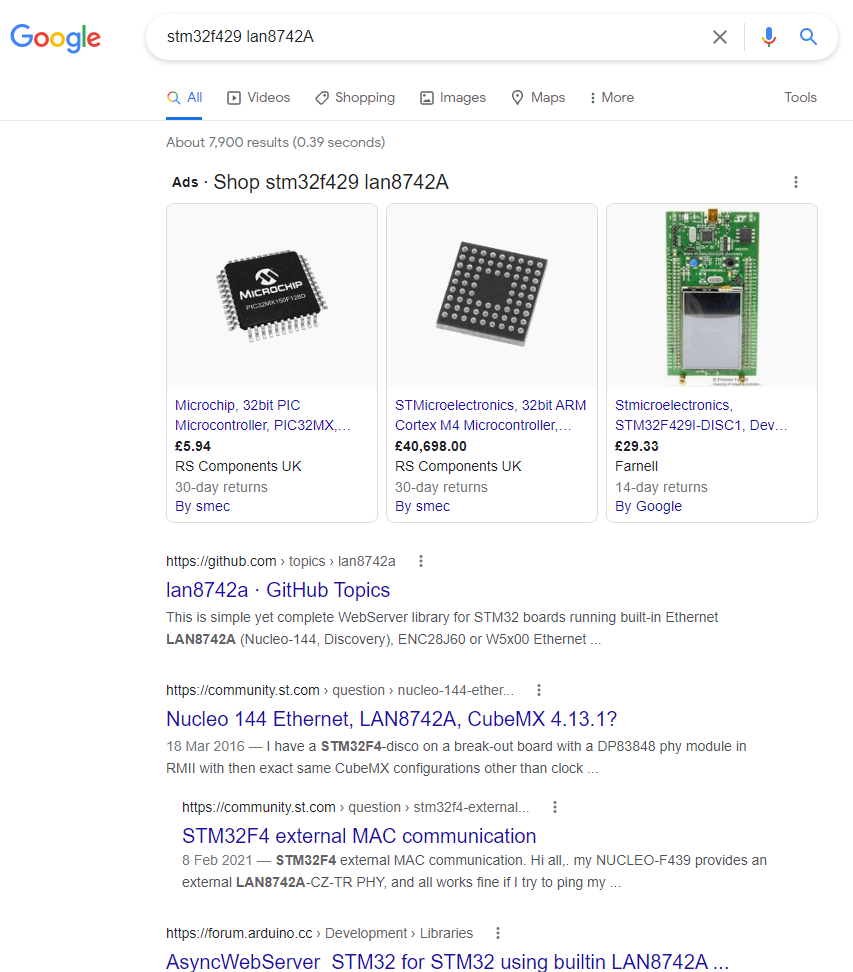Open options for stm32f4-external community.st.com result
Viewport: 853px width, 972px height.
pos(555,807)
